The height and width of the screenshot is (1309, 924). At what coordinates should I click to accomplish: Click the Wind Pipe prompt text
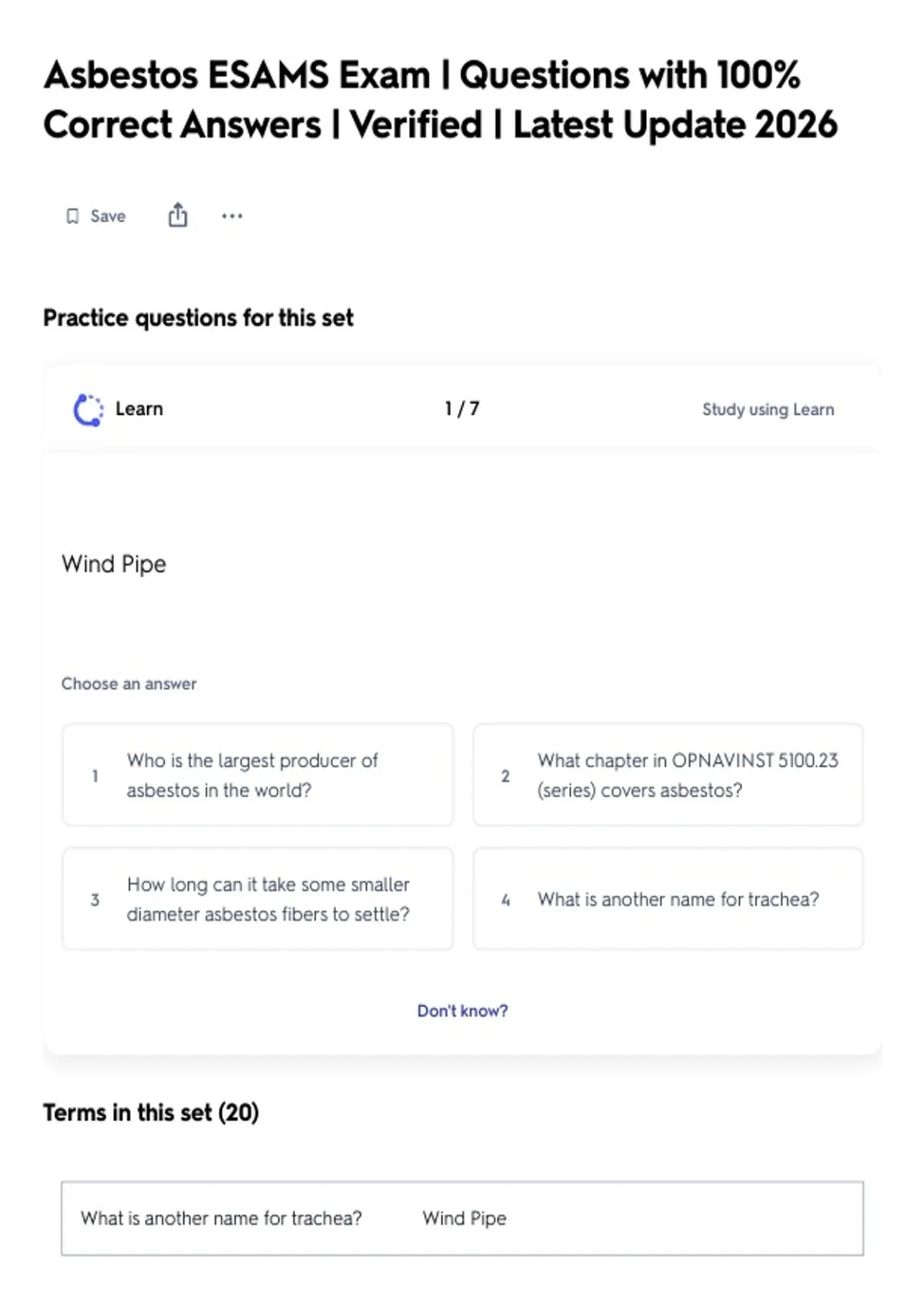coord(114,564)
